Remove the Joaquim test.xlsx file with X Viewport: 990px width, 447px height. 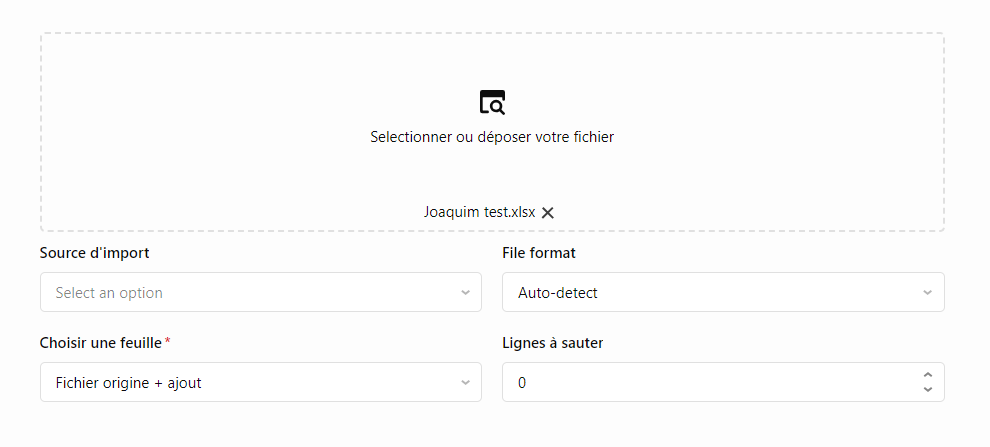pos(548,212)
